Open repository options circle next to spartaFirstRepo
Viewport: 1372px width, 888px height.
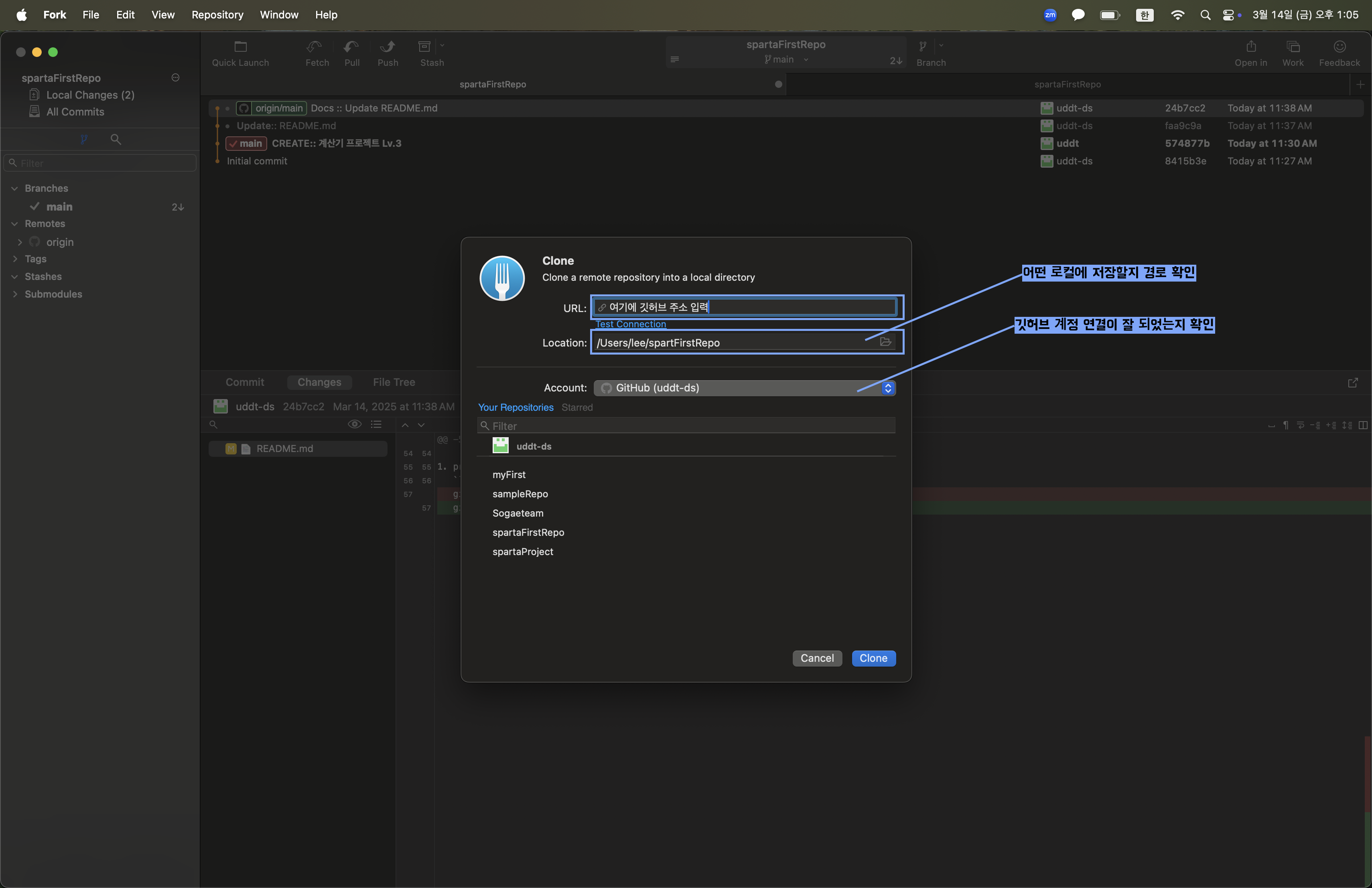[x=176, y=78]
